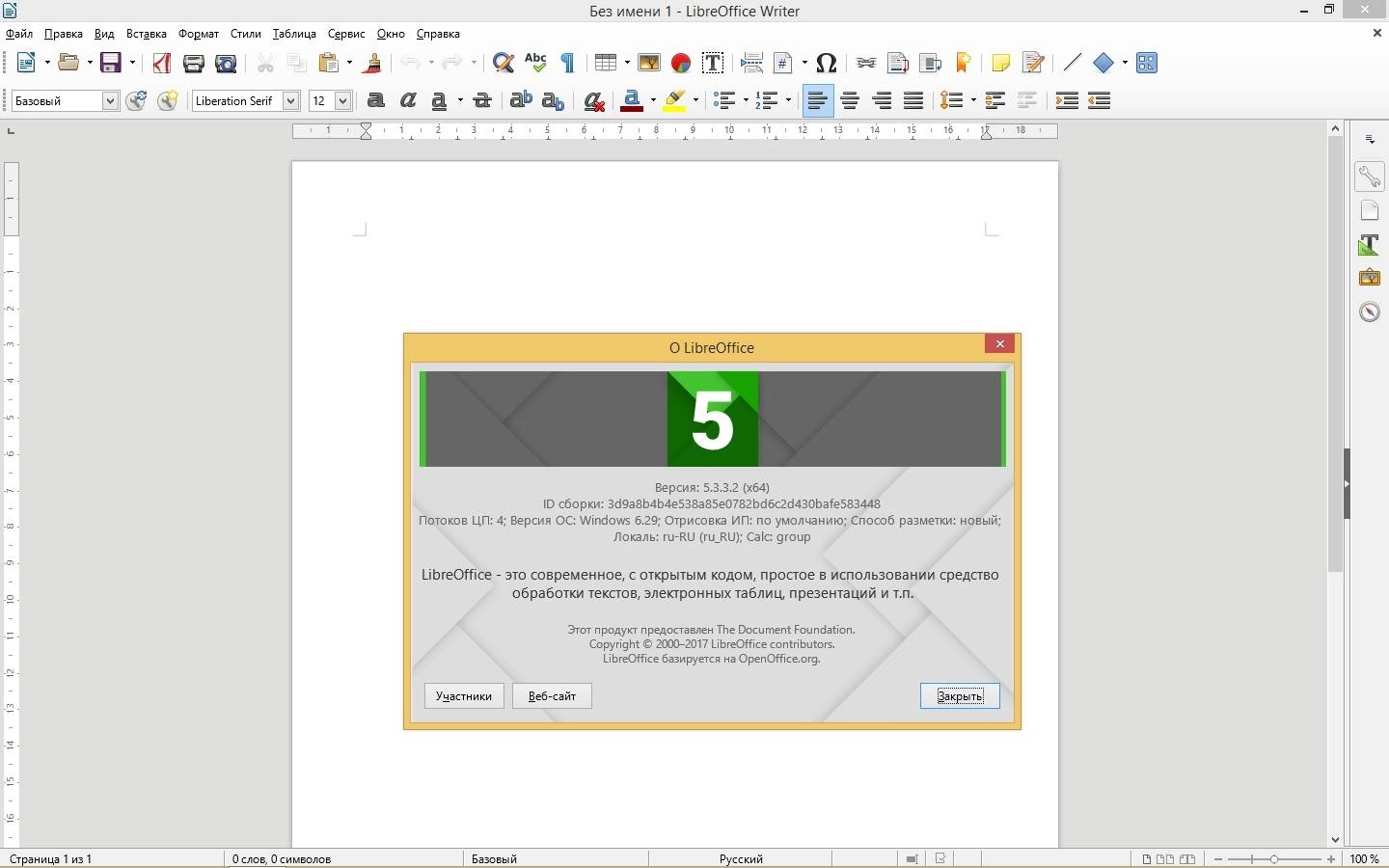Screen dimensions: 1389x868
Task: Toggle Subscript formatting
Action: 553,100
